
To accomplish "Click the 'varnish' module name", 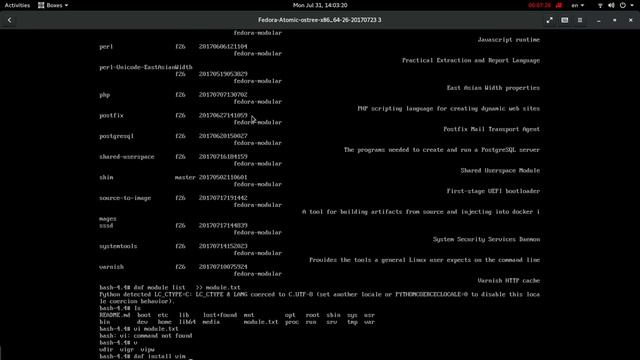I will [111, 267].
